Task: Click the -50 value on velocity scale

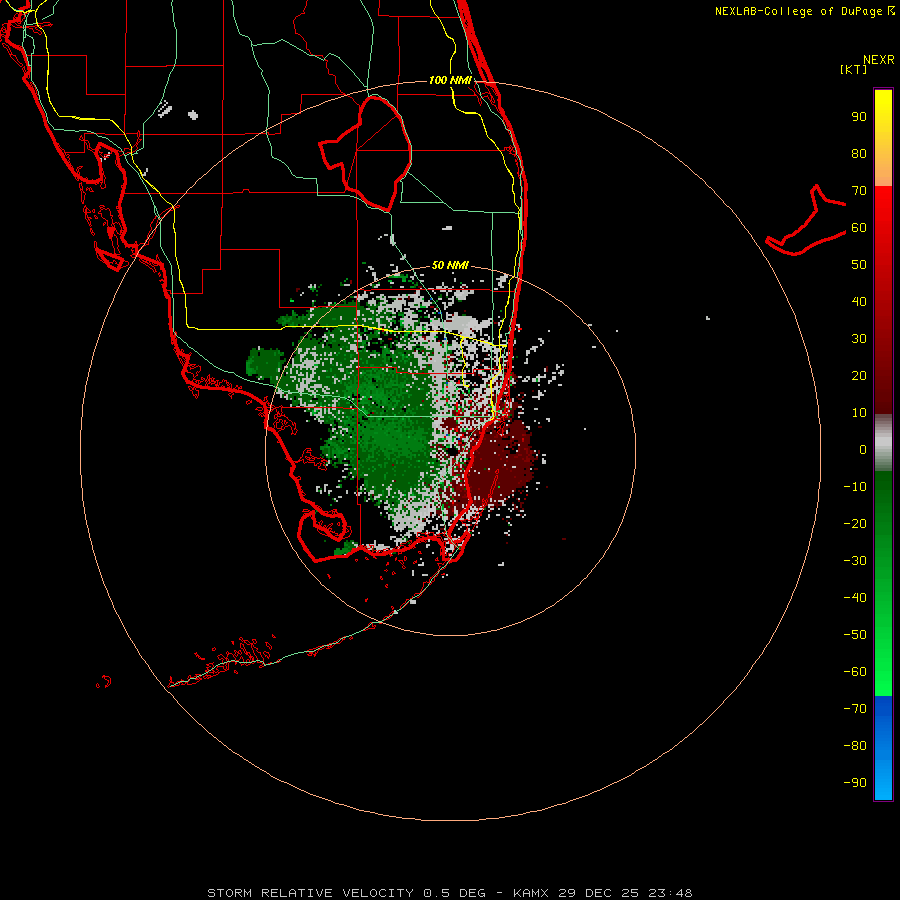Action: pyautogui.click(x=855, y=635)
